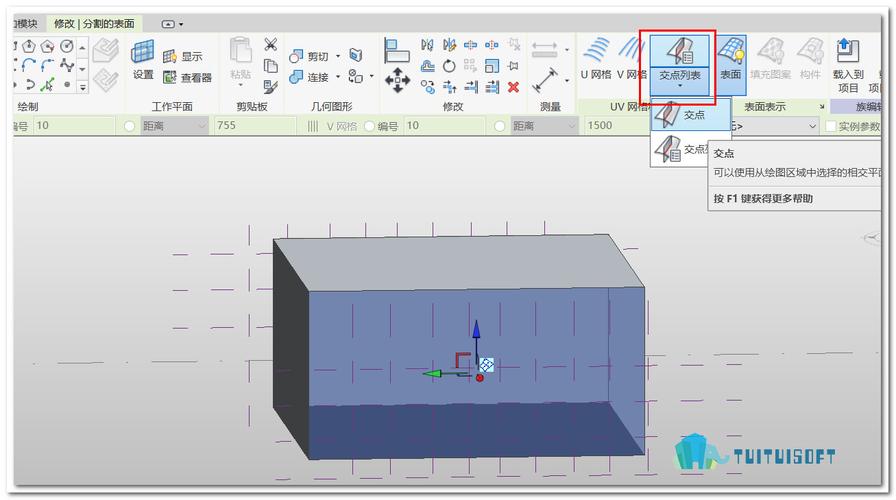
Task: Click the distance field showing 755
Action: click(x=255, y=126)
